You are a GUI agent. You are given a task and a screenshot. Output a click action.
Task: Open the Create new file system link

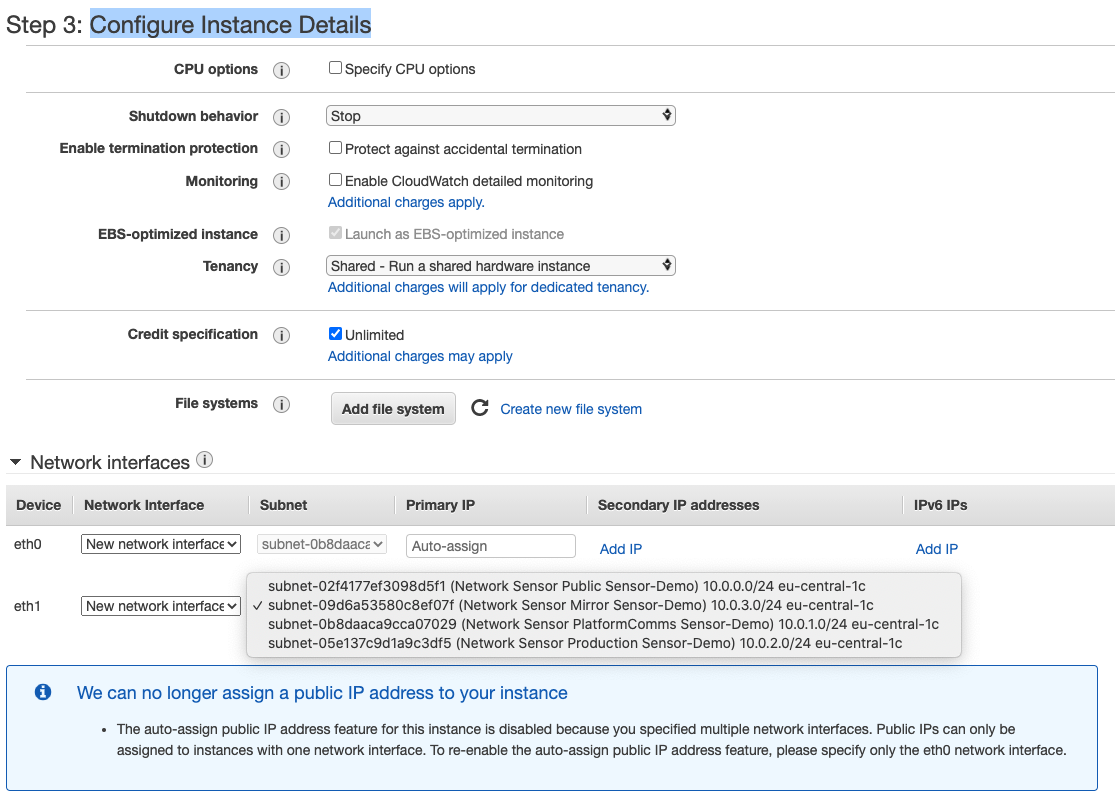571,409
